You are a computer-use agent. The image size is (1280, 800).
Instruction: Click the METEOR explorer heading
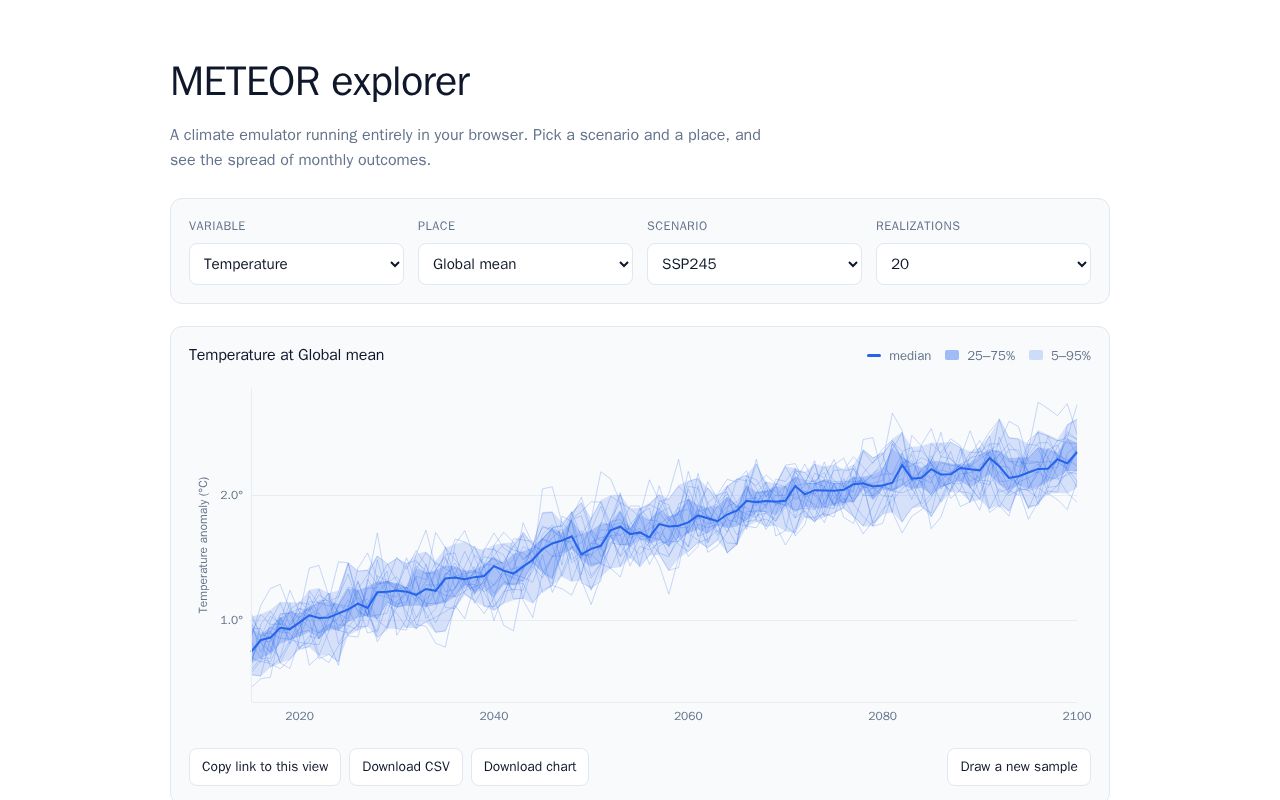(x=320, y=81)
